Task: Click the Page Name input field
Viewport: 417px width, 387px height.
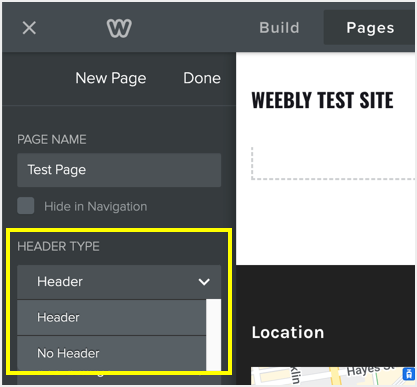Action: [x=119, y=170]
